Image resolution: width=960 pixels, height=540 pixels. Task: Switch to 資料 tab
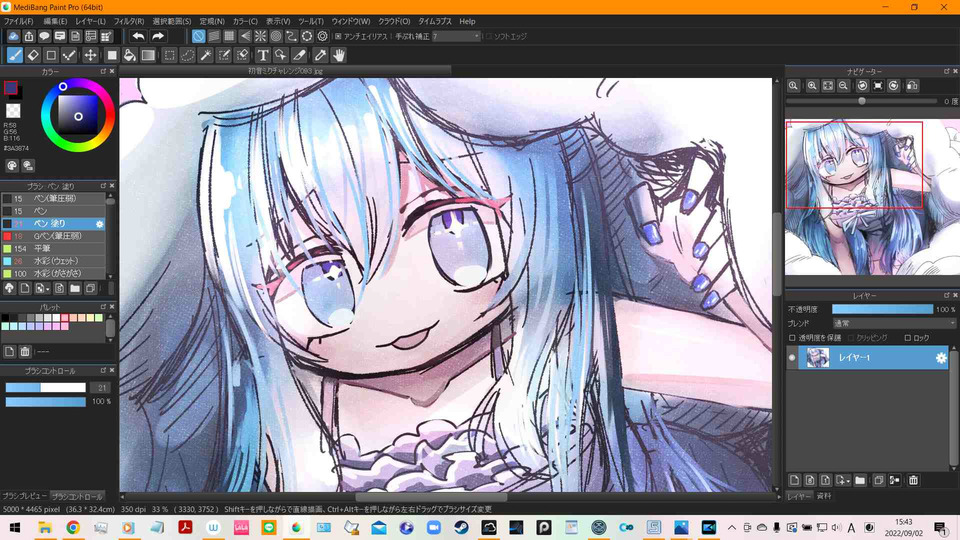(x=824, y=496)
